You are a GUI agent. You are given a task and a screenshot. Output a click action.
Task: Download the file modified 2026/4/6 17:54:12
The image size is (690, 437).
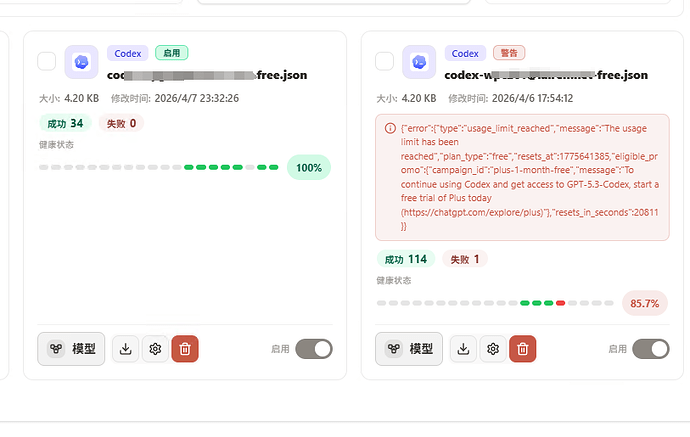tap(463, 349)
